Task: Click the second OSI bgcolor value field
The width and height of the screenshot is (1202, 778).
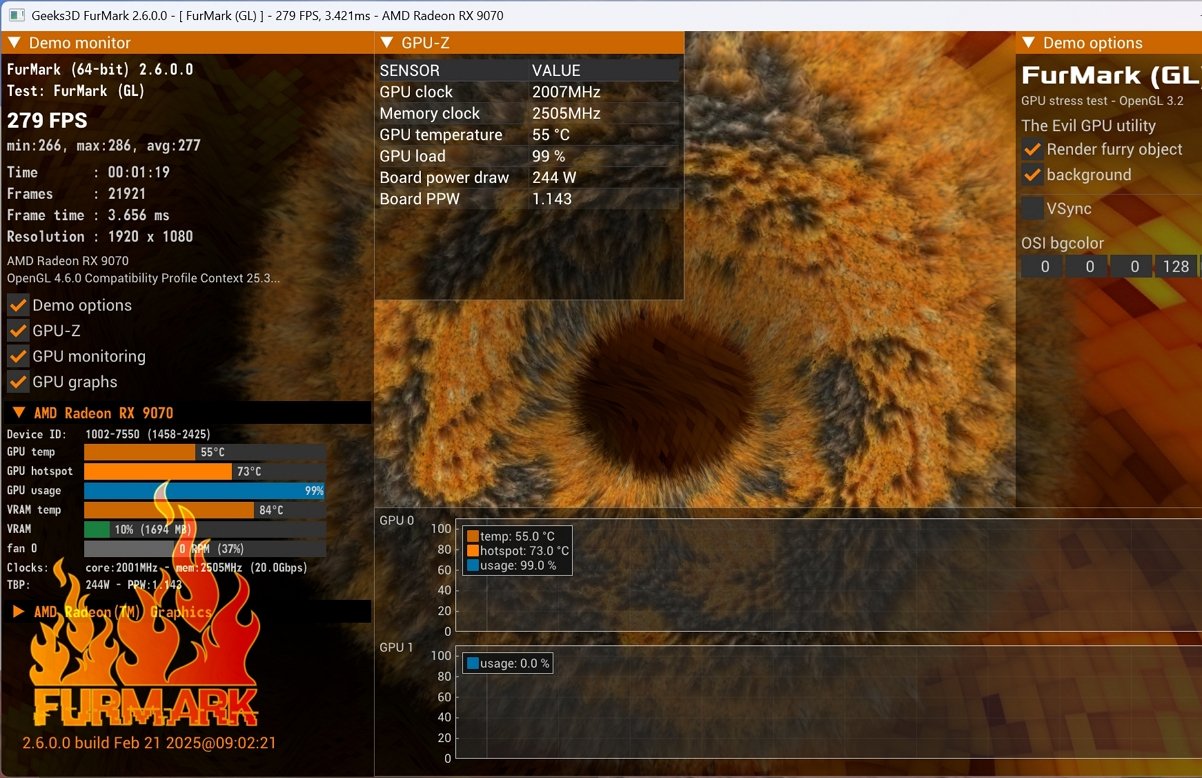Action: (1086, 266)
